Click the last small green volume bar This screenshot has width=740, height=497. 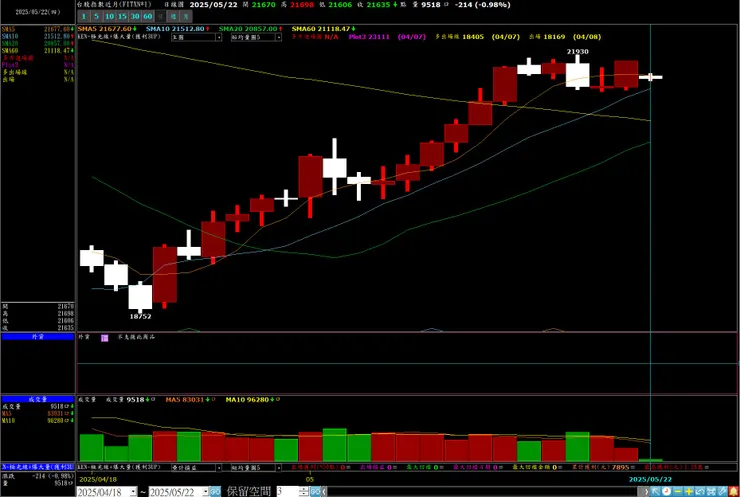coord(650,460)
